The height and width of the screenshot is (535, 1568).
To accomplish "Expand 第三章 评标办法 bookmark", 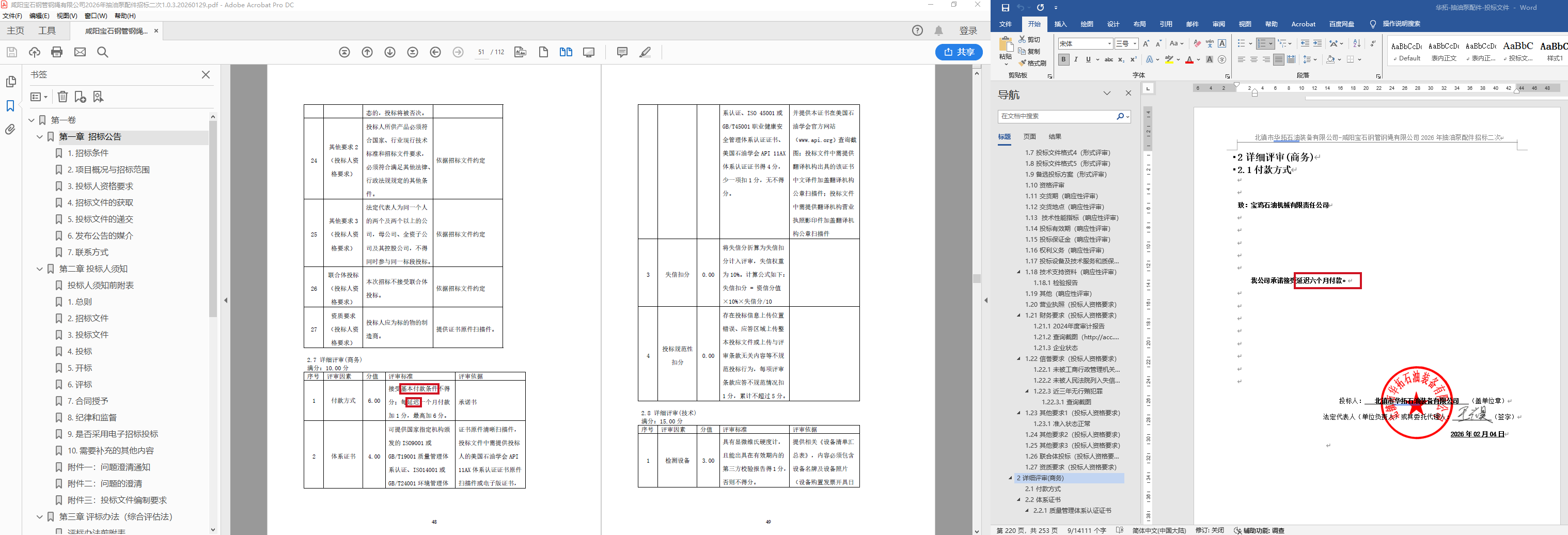I will pyautogui.click(x=40, y=517).
